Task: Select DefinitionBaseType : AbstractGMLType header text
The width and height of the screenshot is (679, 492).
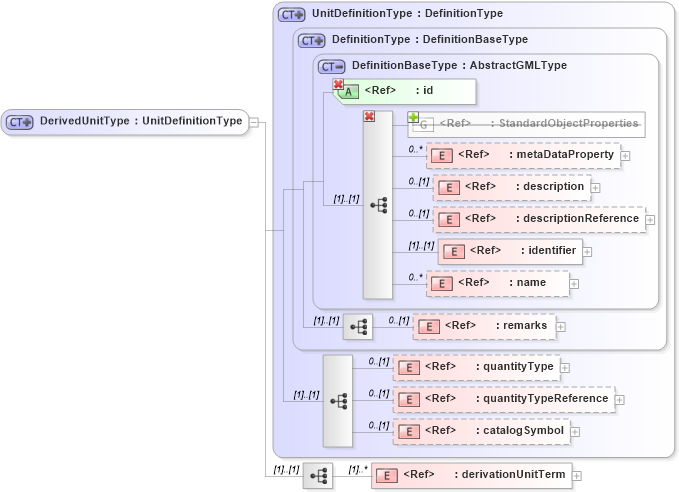Action: click(x=459, y=65)
